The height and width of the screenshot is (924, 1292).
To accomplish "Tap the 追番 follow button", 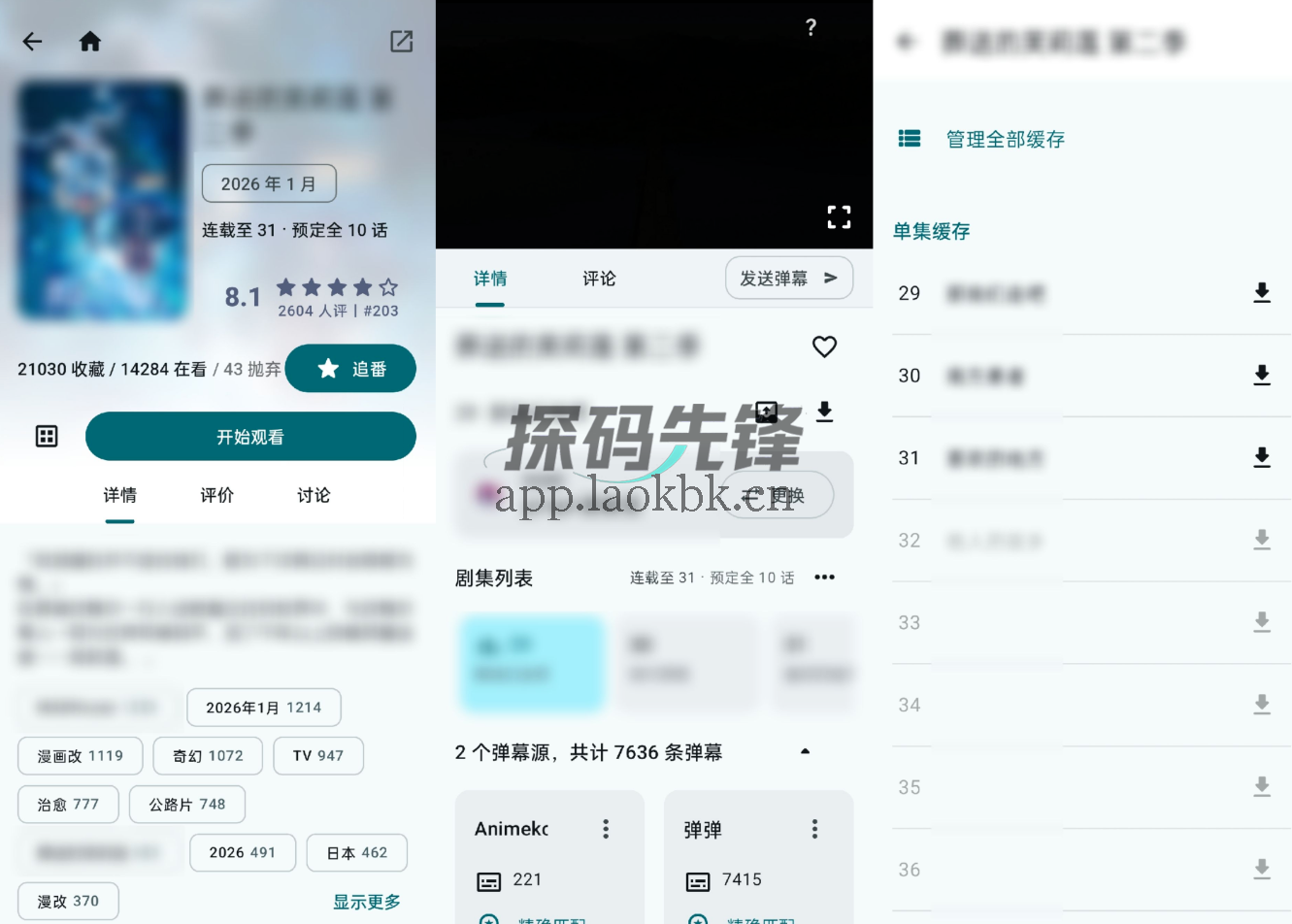I will [350, 369].
